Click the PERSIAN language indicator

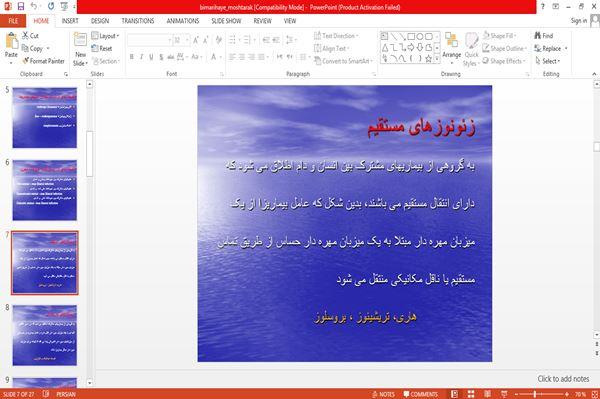point(66,394)
